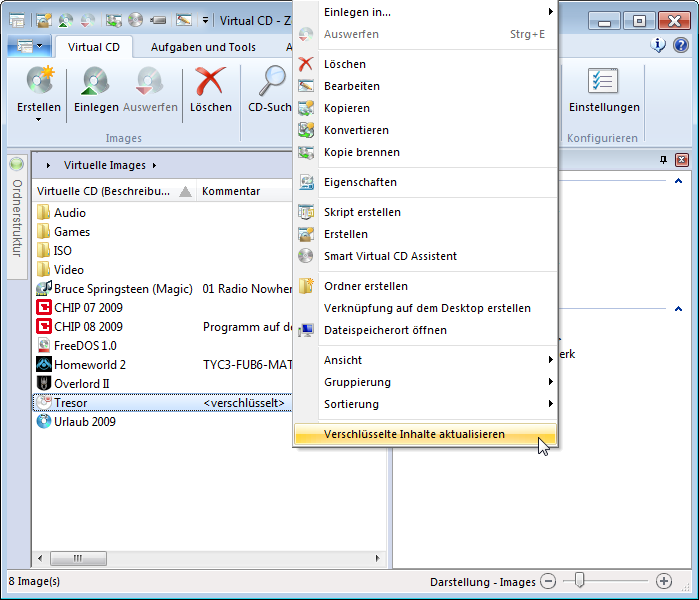Collapse the lower section chevron in right panel

tap(678, 308)
